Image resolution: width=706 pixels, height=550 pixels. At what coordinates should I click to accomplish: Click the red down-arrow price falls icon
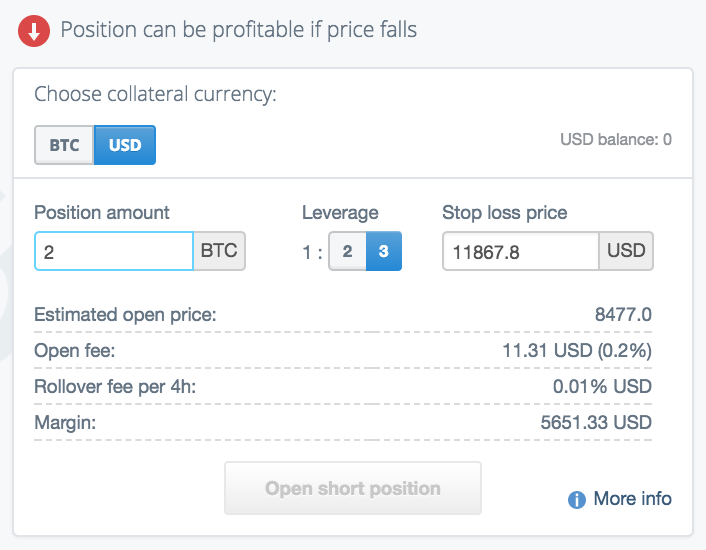click(34, 31)
